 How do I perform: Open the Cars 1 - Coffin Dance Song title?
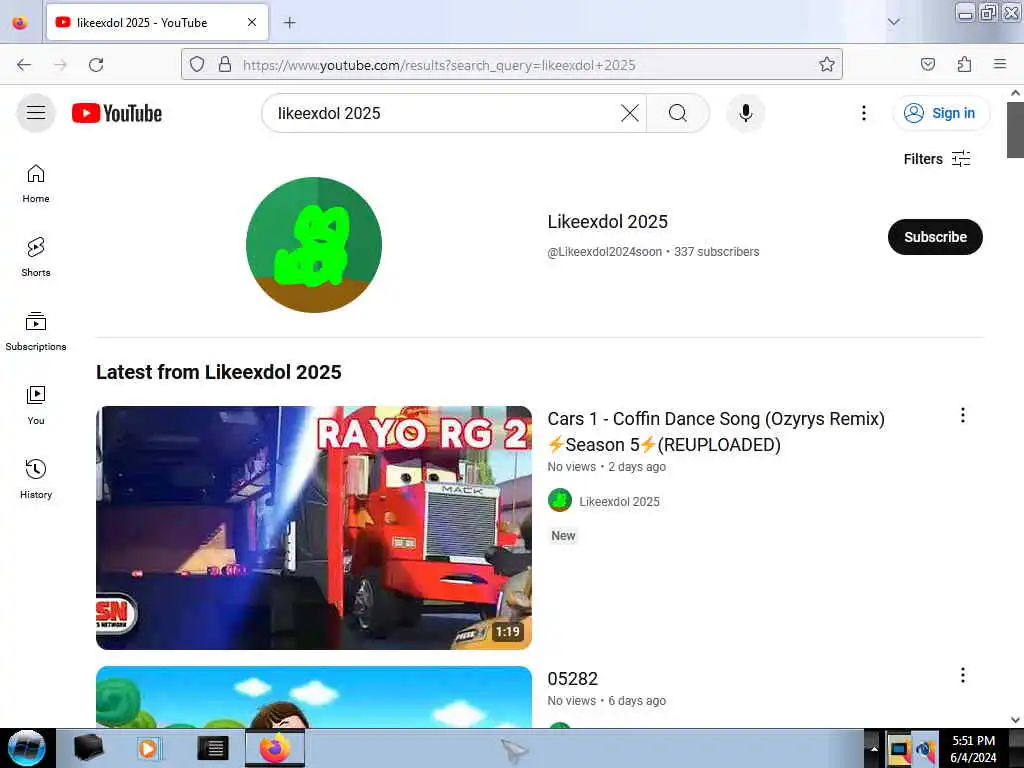coord(716,432)
